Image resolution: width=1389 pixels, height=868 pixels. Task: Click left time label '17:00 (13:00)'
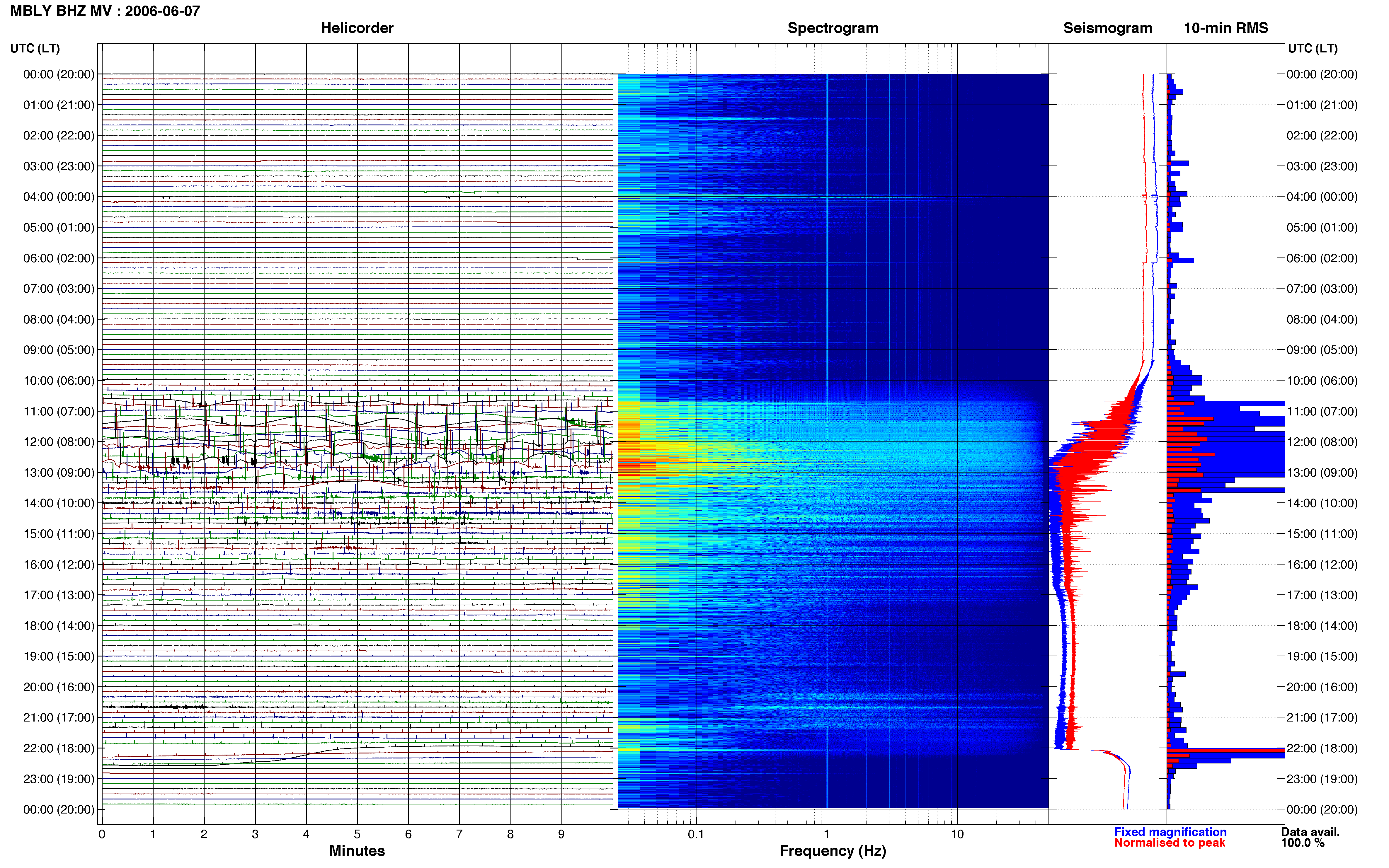(x=59, y=595)
